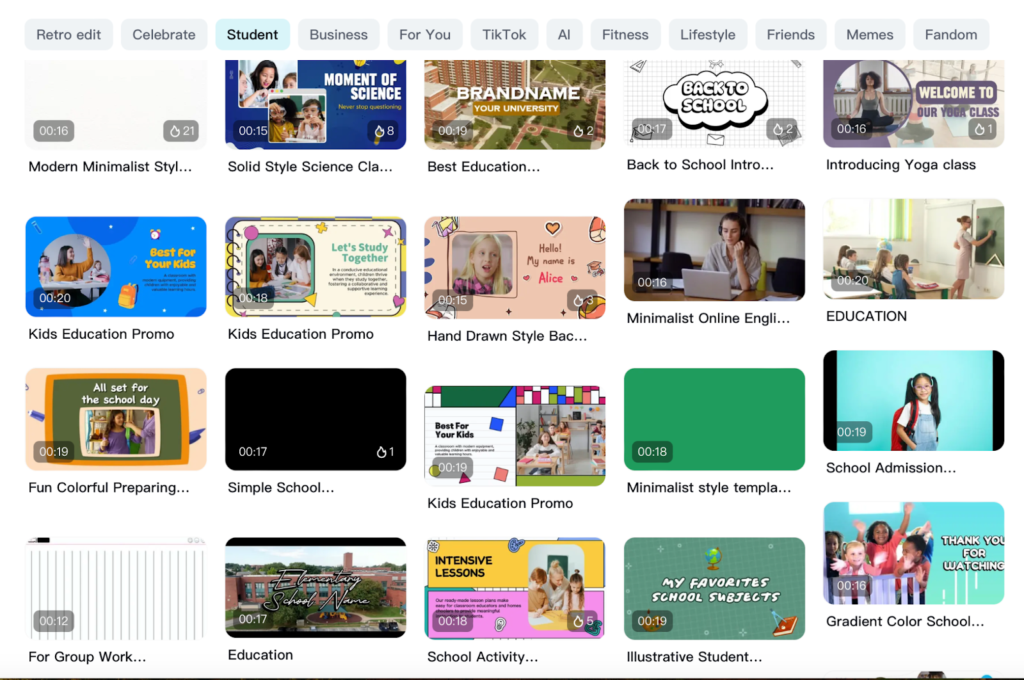
Task: Select the Retro edit category tab
Action: pos(69,35)
